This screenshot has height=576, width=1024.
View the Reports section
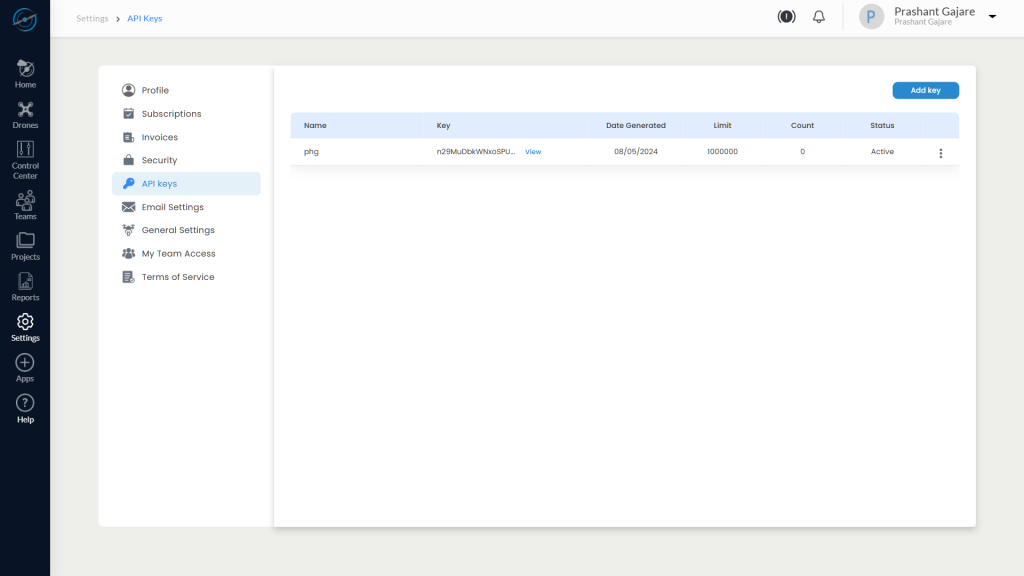pyautogui.click(x=25, y=284)
